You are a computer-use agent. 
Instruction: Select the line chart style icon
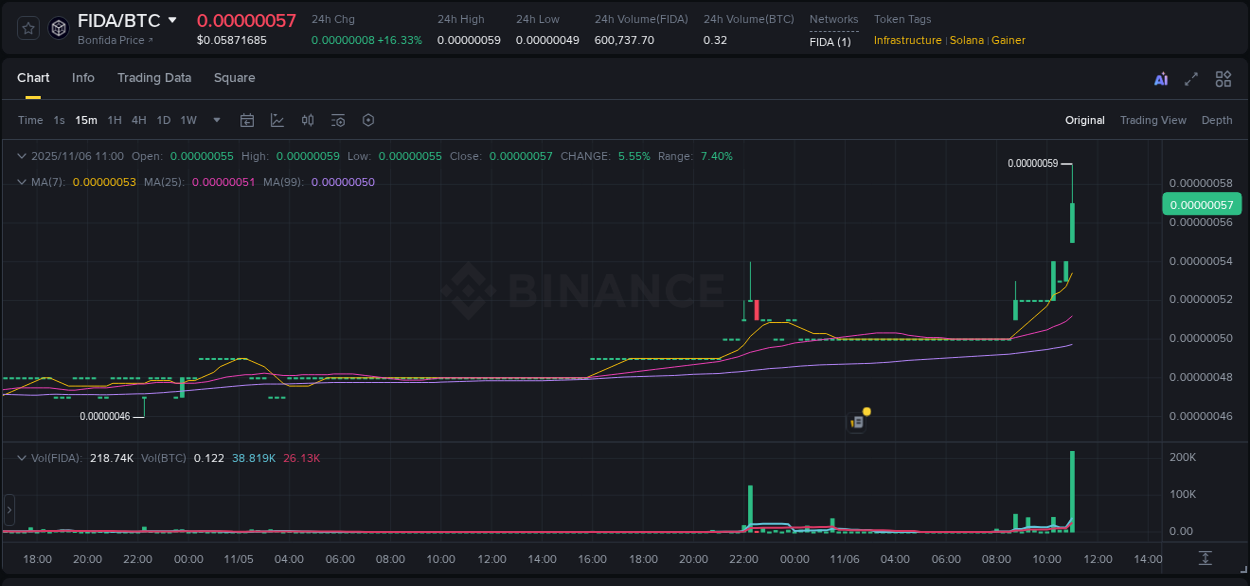[277, 120]
